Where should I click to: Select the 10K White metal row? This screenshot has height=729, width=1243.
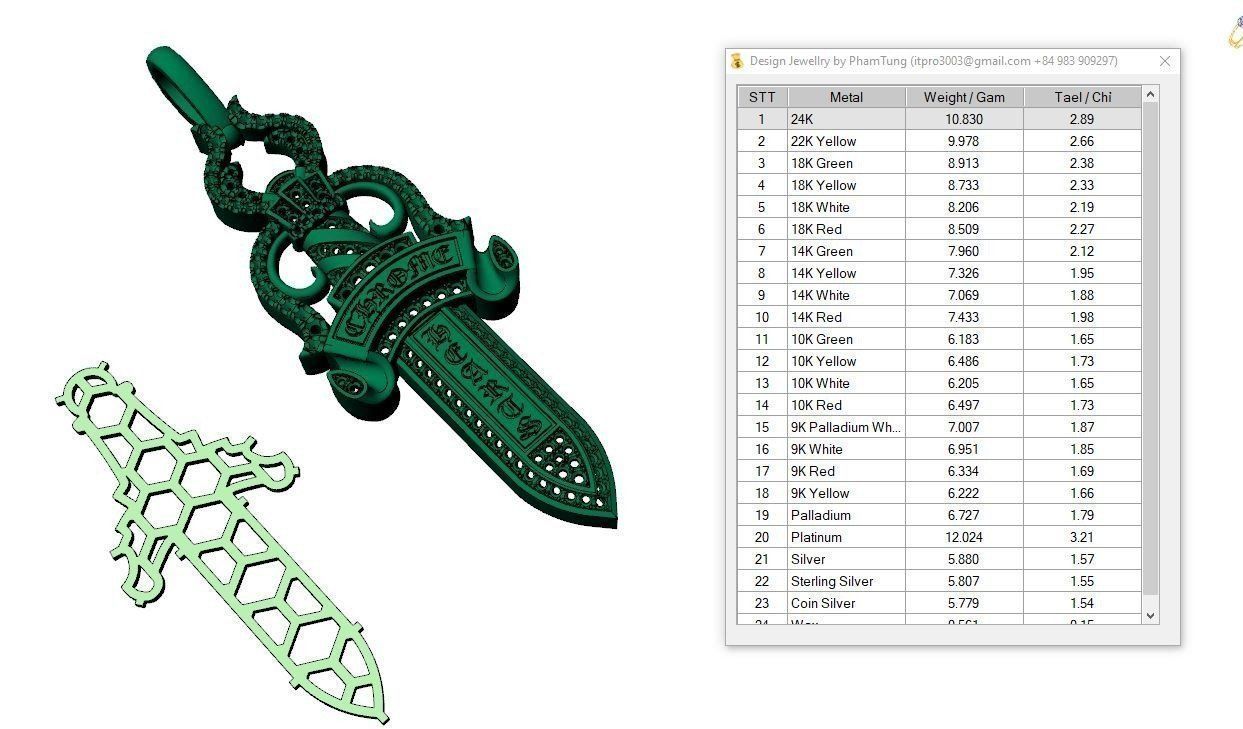pos(939,383)
